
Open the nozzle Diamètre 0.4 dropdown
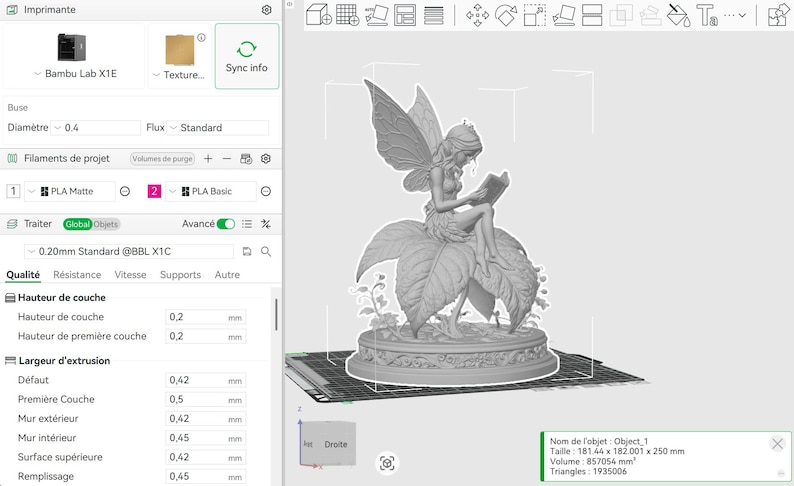pos(96,128)
